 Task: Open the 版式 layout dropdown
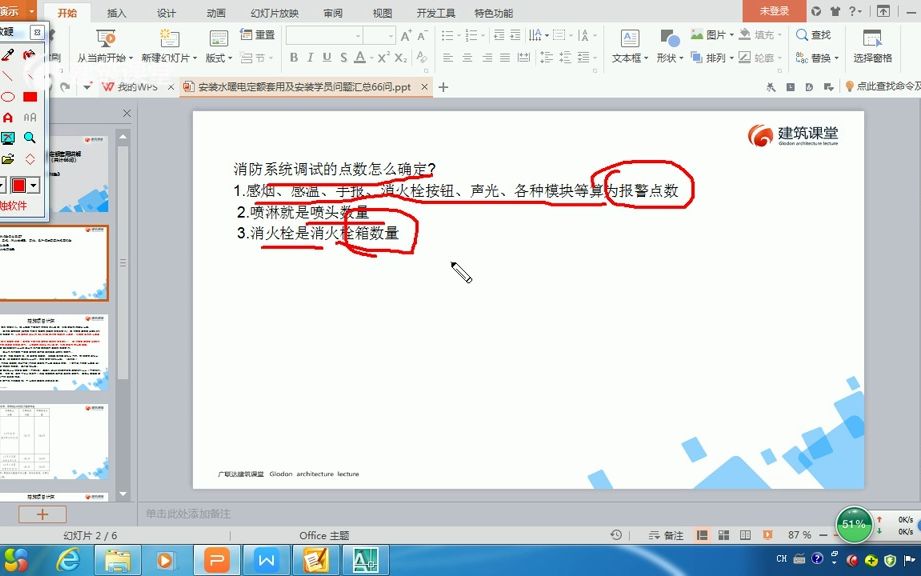(217, 58)
